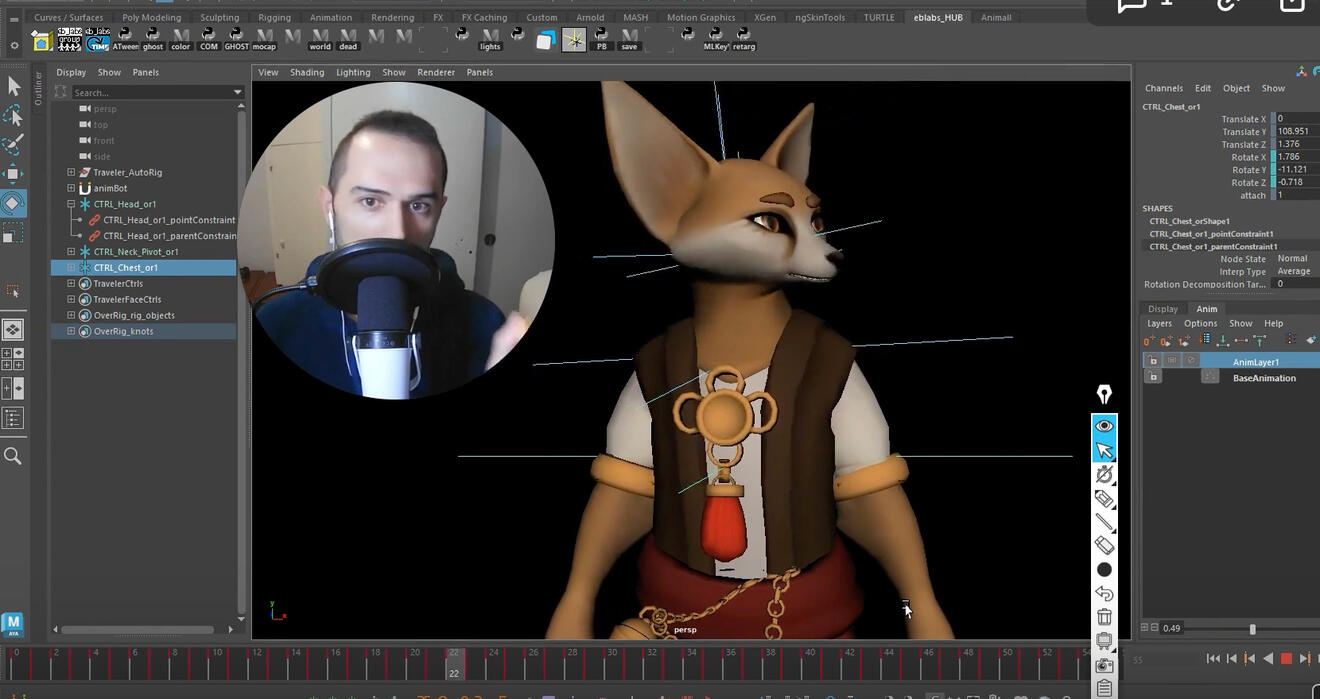1320x699 pixels.
Task: Switch to the Rigging shelf tab
Action: 274,17
